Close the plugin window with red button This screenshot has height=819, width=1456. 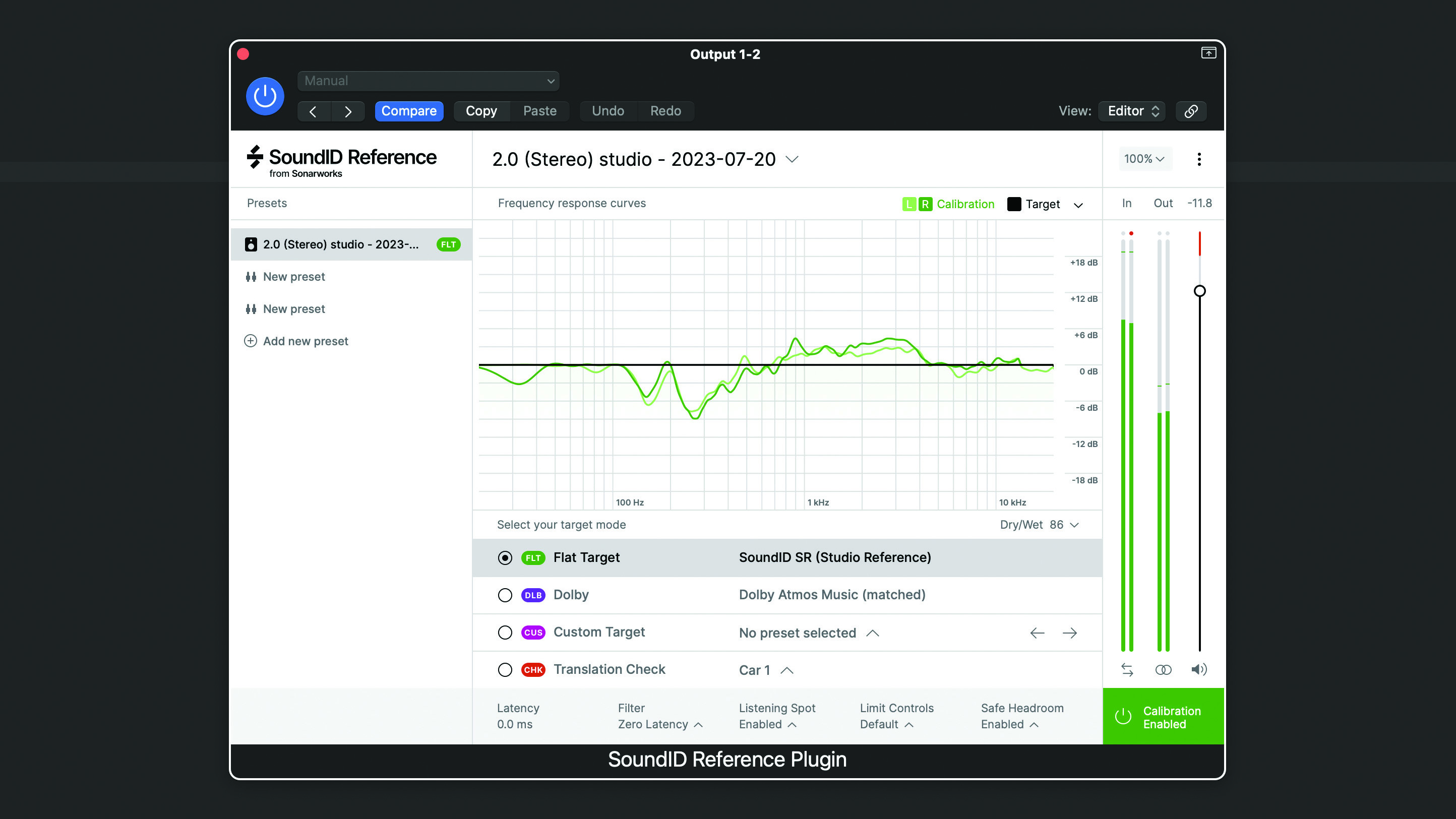coord(243,54)
